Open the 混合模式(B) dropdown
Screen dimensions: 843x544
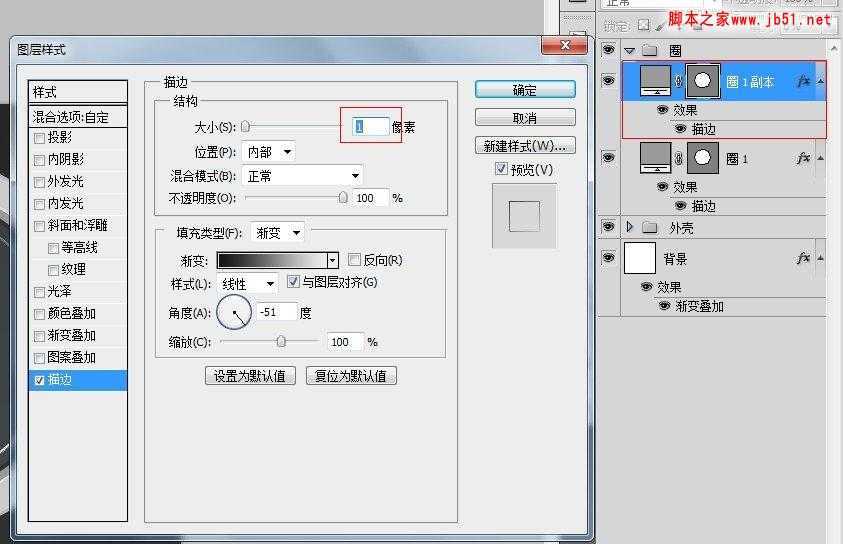302,176
